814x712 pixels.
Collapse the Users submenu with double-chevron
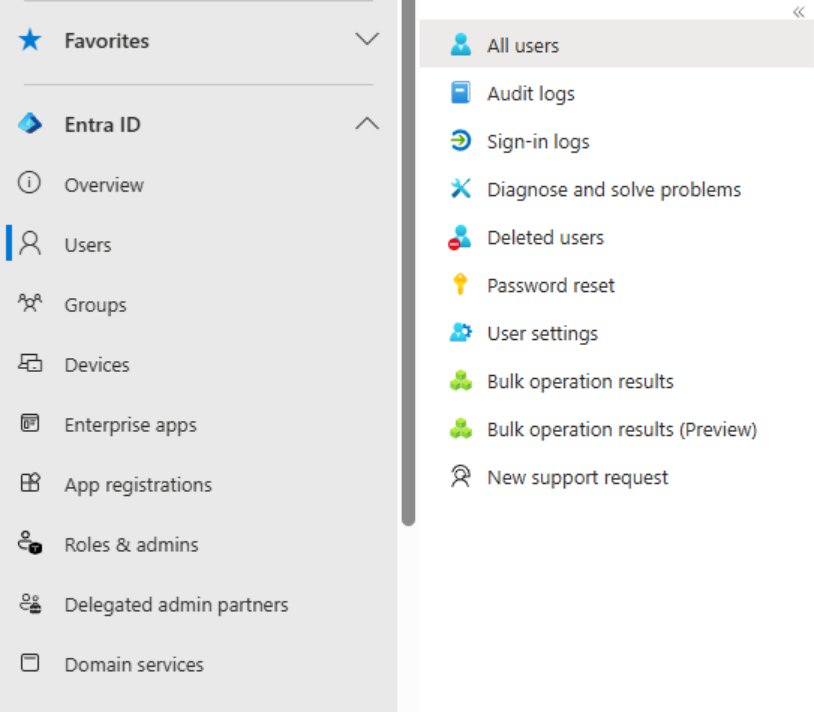[798, 12]
